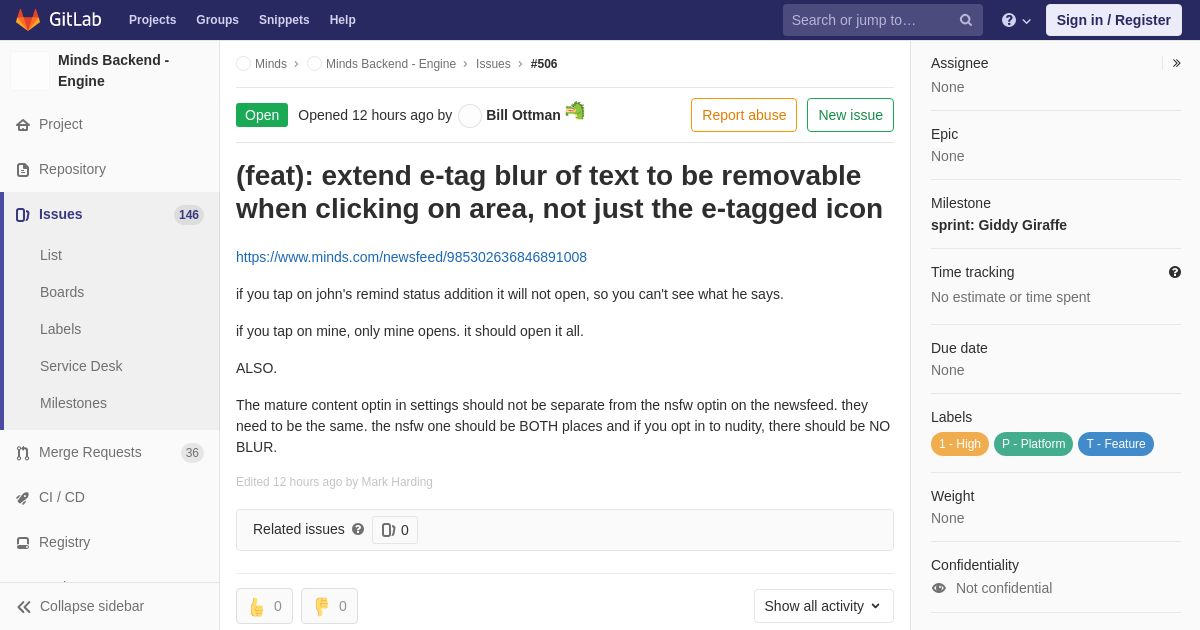Click the project avatar in sidebar header
The height and width of the screenshot is (630, 1200).
[30, 71]
